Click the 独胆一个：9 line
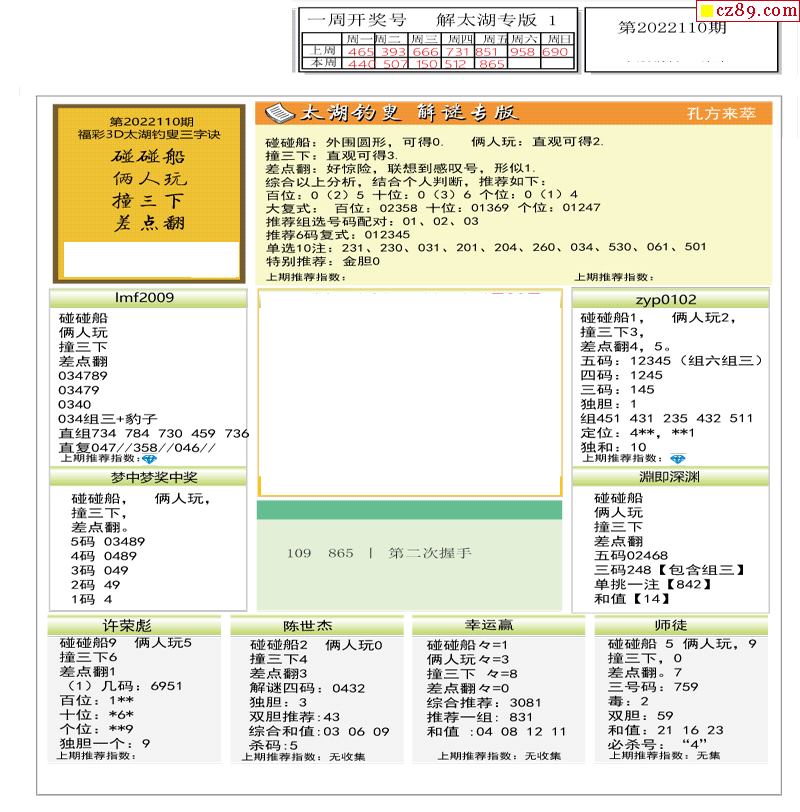 105,744
